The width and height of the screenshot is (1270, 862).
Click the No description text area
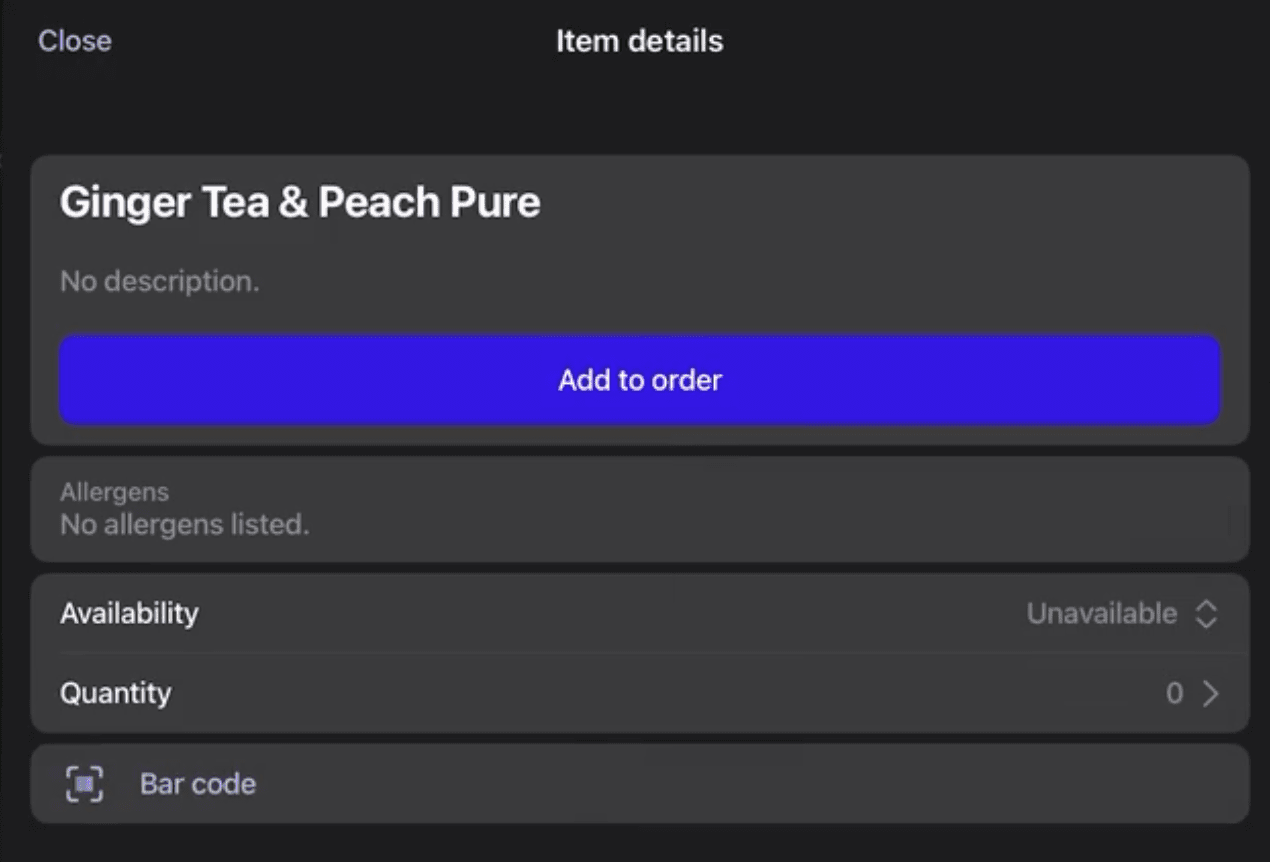coord(159,281)
